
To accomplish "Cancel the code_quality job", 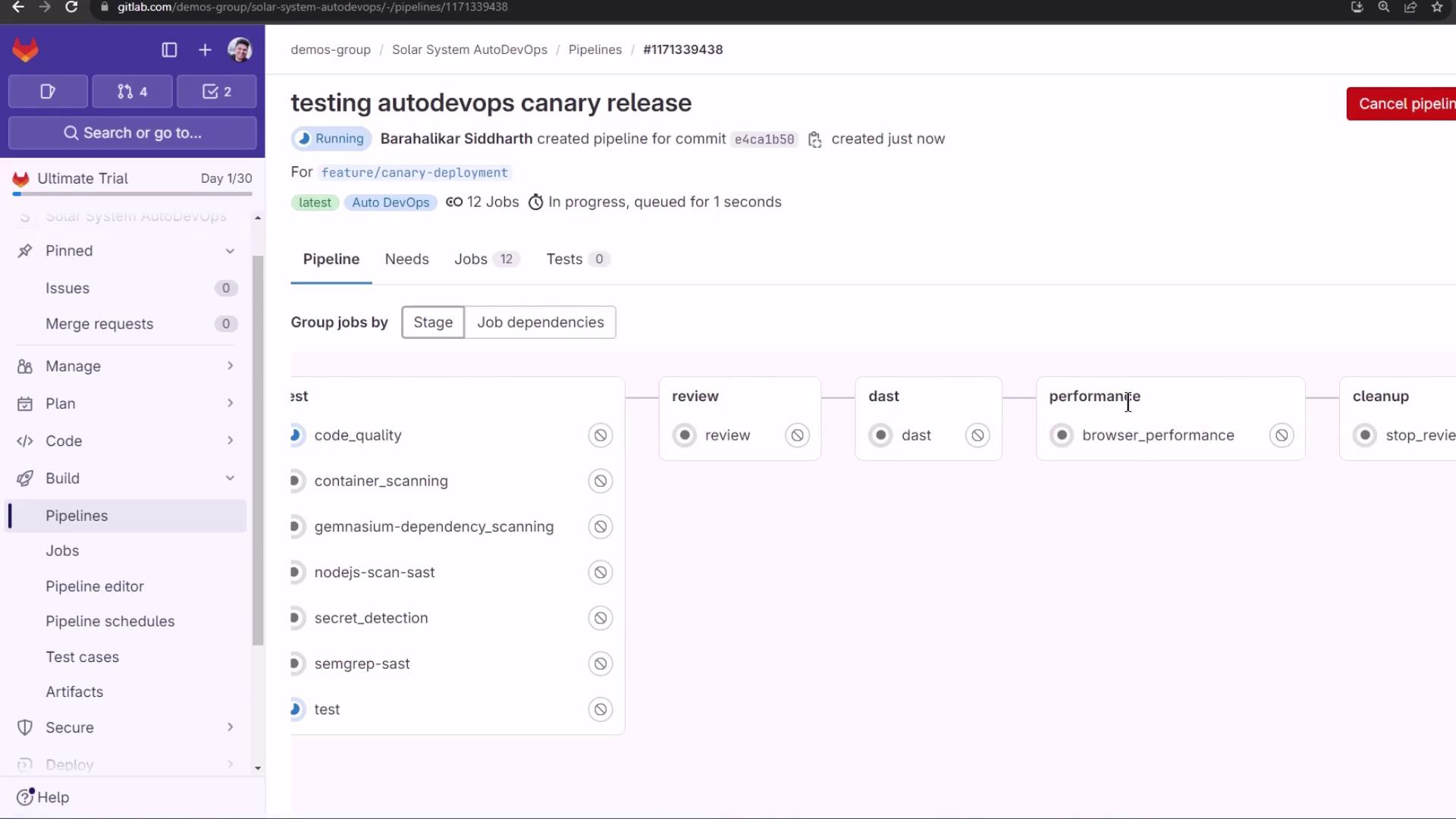I will [600, 435].
